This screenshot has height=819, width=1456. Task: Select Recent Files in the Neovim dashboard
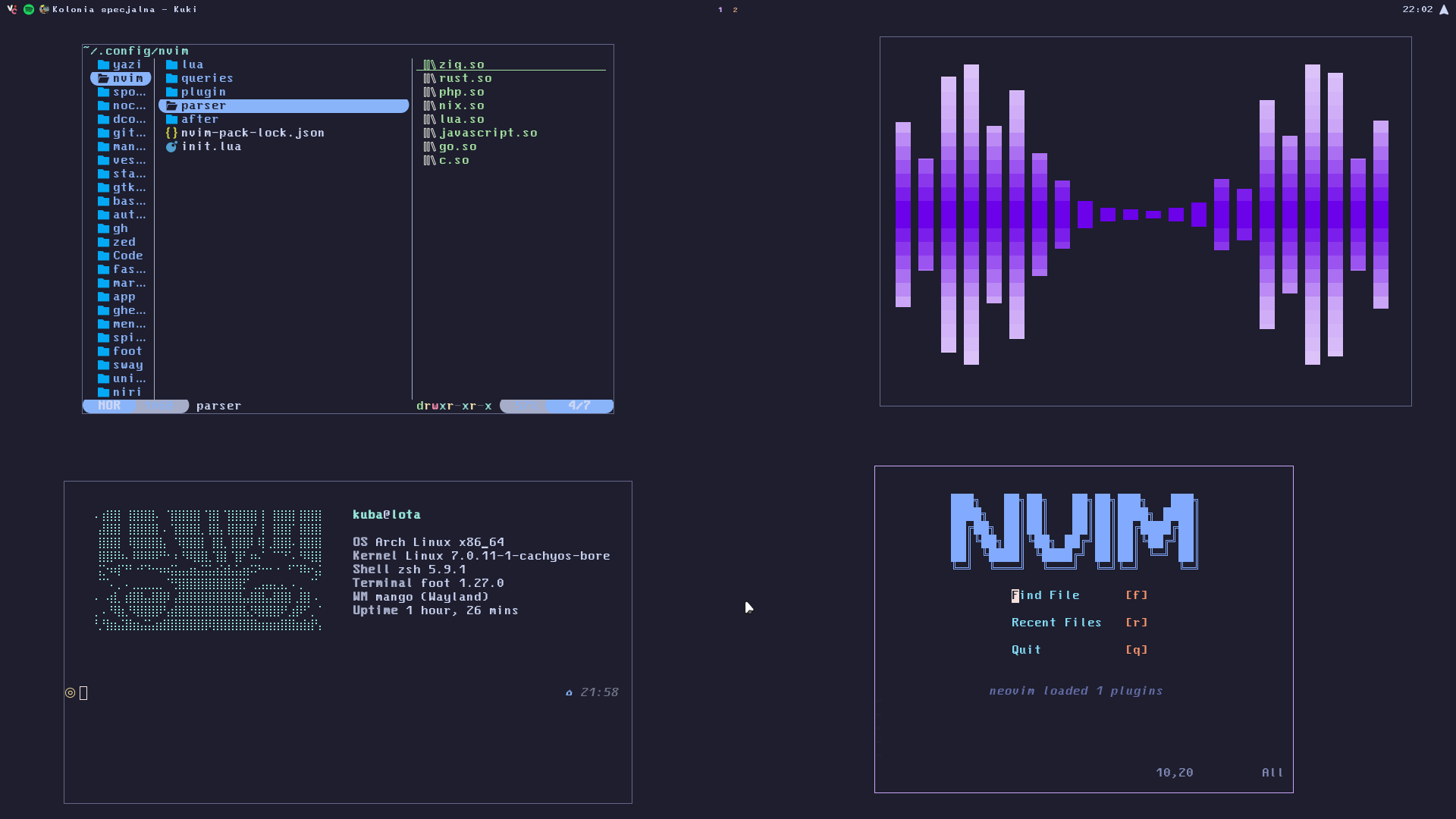click(1056, 623)
